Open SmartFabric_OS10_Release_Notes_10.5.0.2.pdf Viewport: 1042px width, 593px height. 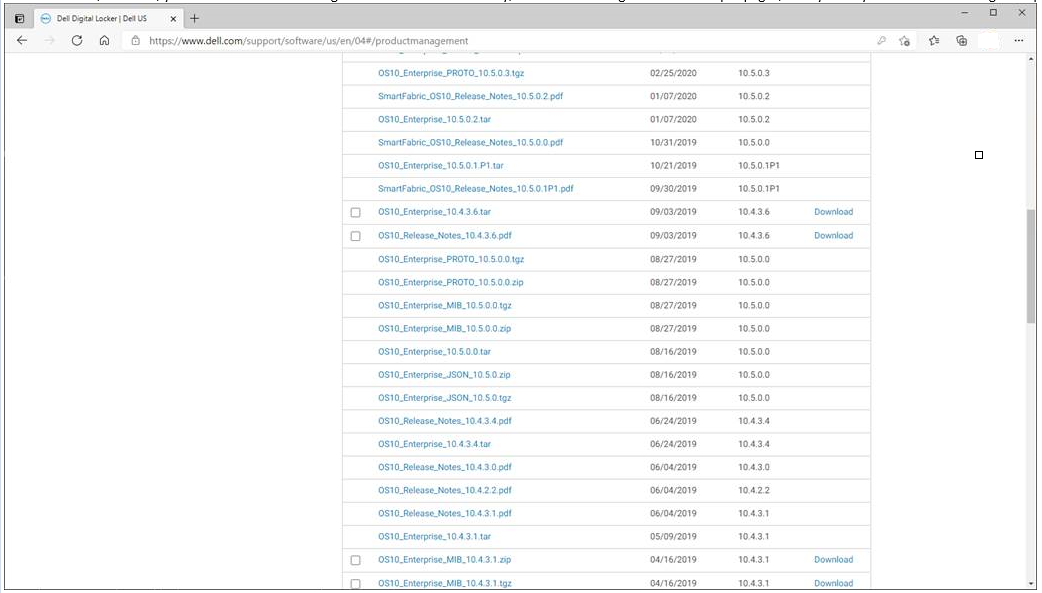point(470,96)
